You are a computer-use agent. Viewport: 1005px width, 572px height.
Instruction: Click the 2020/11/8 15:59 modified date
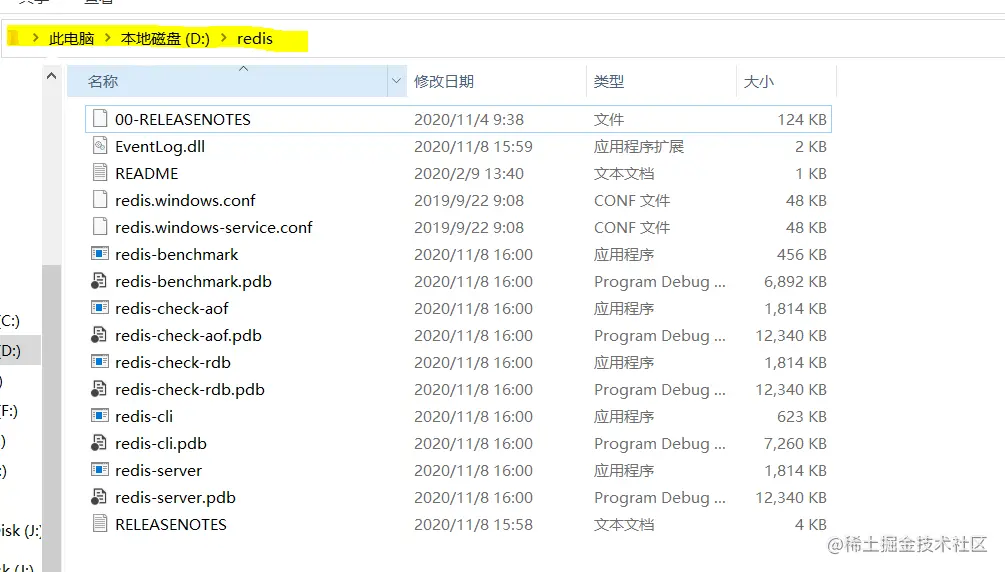473,146
